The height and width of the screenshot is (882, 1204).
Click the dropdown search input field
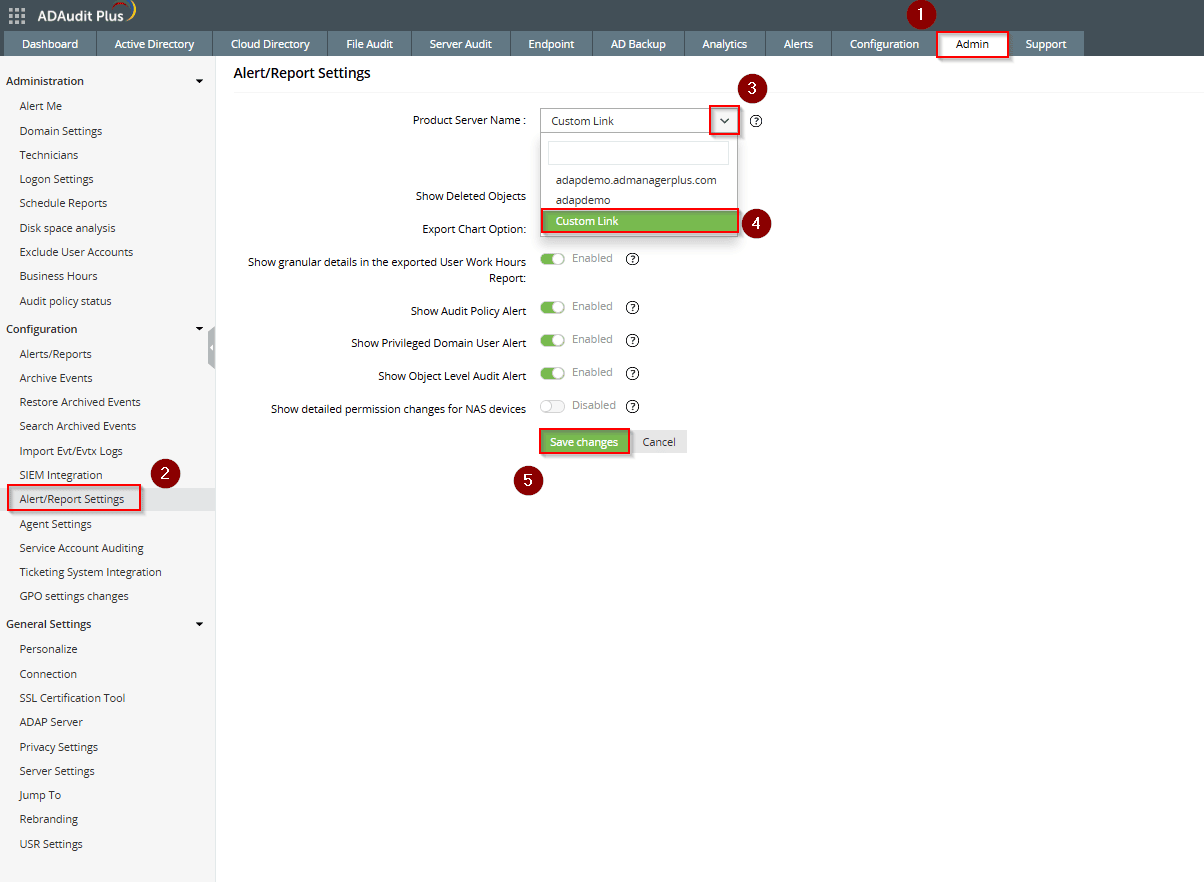pos(638,153)
